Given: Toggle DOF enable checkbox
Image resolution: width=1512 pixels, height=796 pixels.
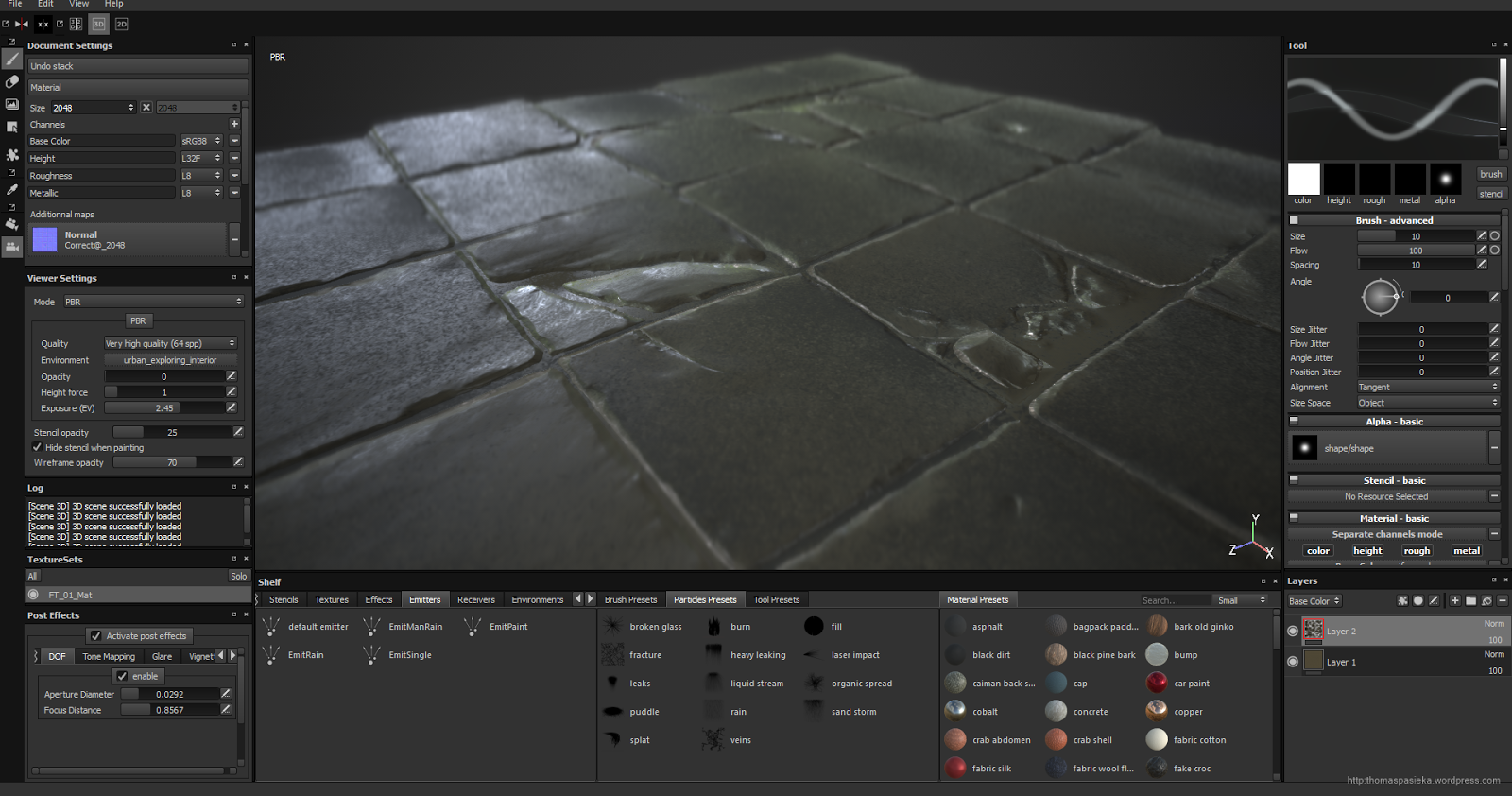Looking at the screenshot, I should [x=122, y=676].
